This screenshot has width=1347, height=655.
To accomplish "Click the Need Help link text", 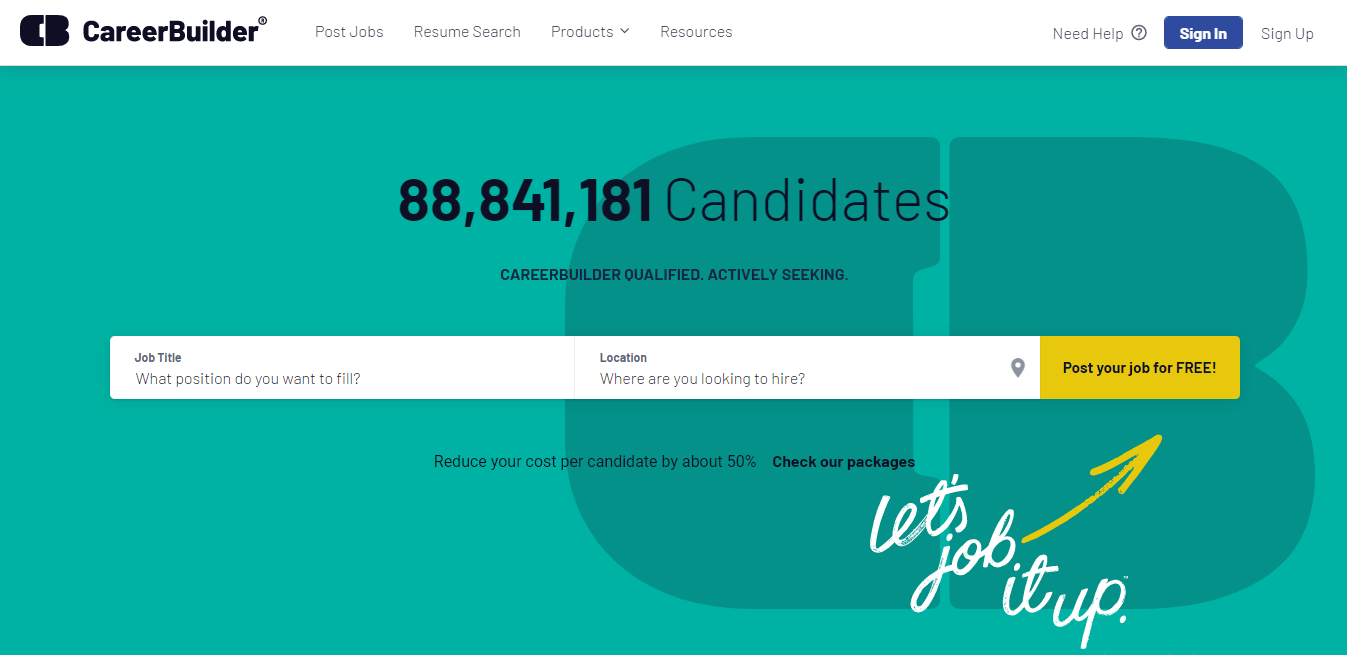I will (x=1088, y=33).
